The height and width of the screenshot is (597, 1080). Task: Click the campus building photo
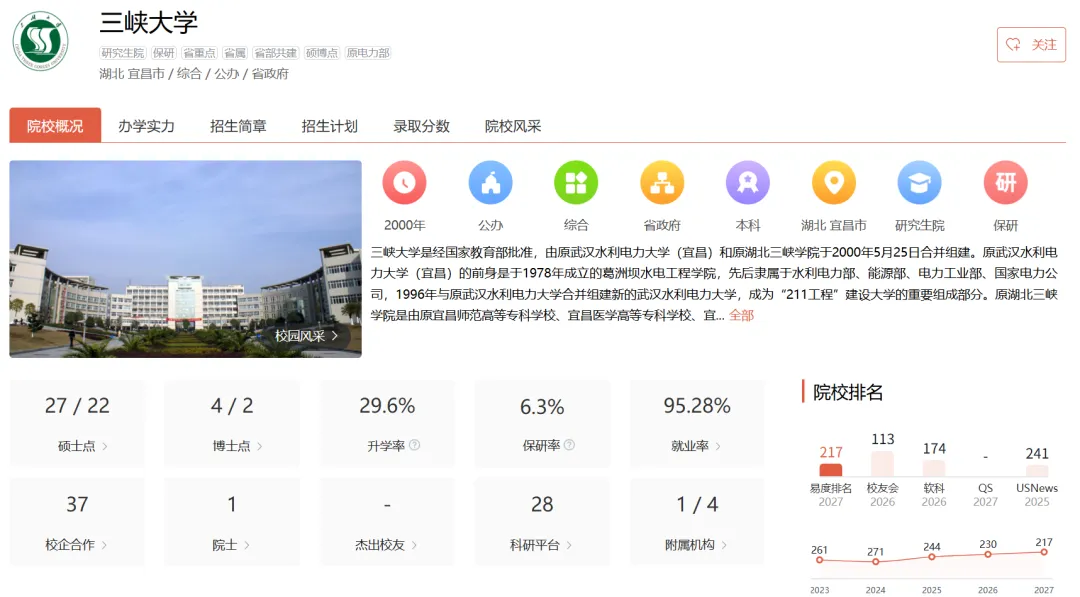pyautogui.click(x=185, y=259)
